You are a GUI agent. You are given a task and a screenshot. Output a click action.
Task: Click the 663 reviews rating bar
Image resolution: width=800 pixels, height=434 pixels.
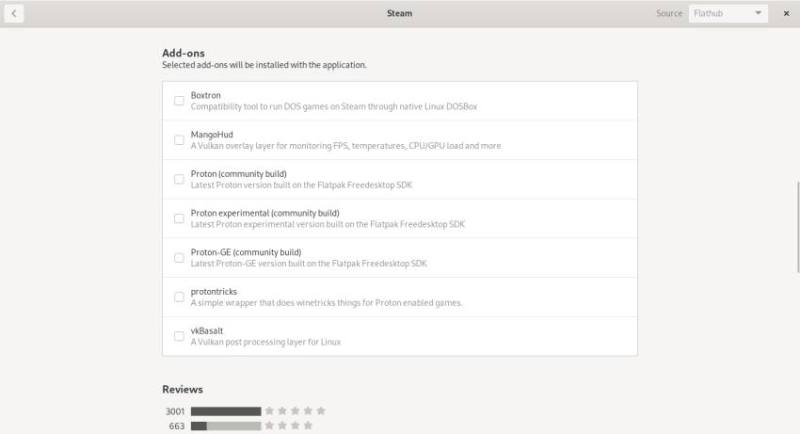coord(226,426)
